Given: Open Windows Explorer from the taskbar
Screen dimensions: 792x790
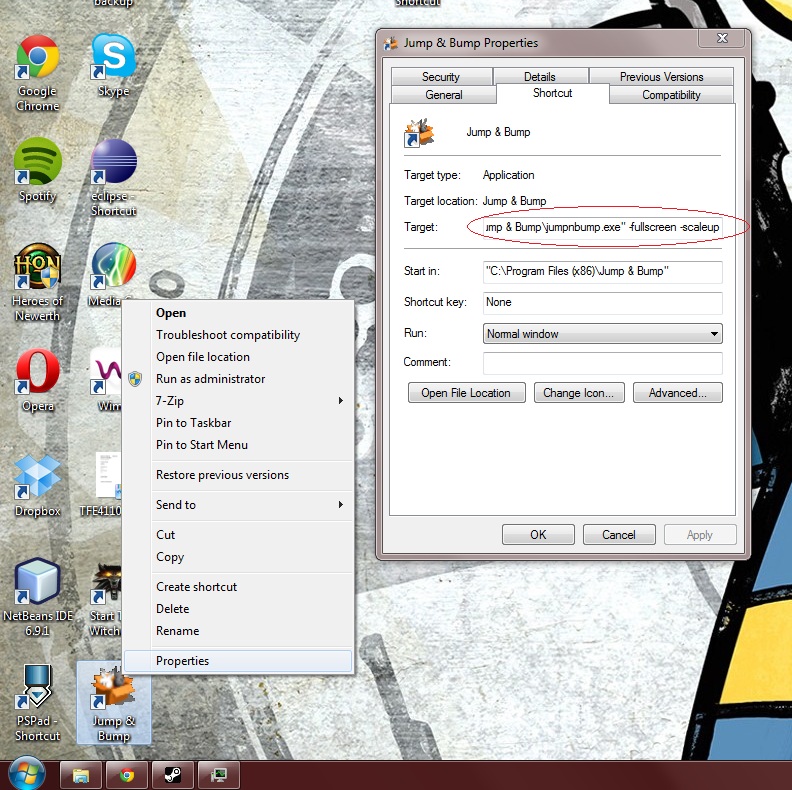Looking at the screenshot, I should pyautogui.click(x=81, y=775).
